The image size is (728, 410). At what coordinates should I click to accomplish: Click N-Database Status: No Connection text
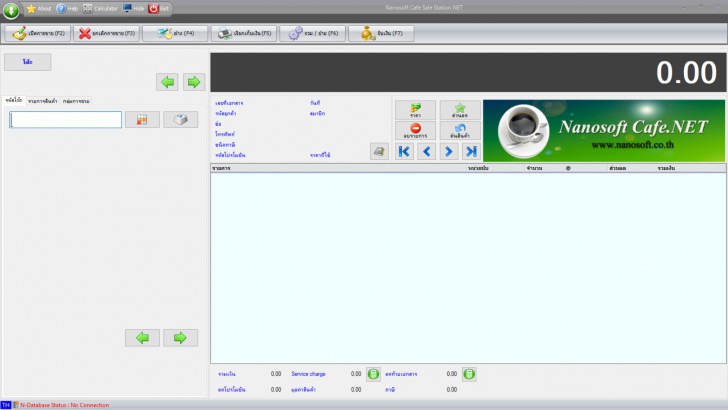[65, 405]
